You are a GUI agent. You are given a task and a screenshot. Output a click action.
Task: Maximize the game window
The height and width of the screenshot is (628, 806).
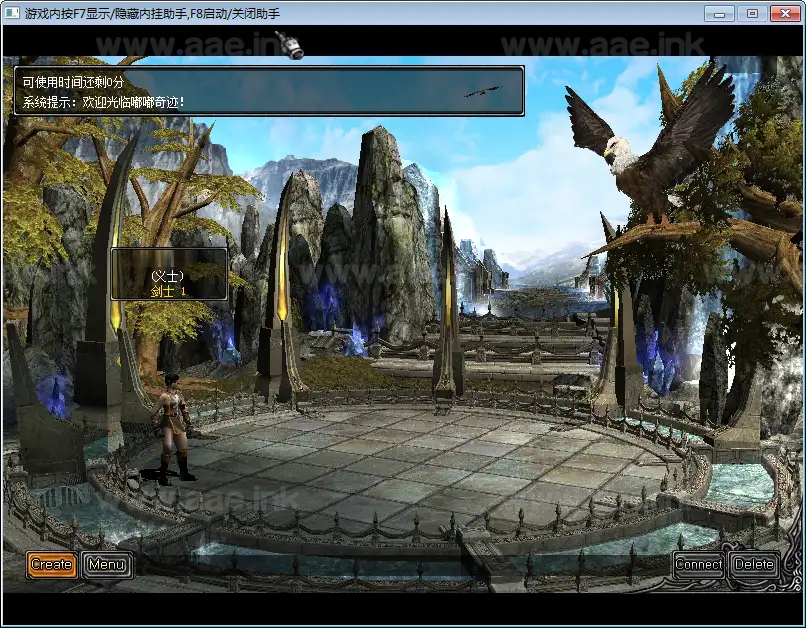[x=752, y=13]
